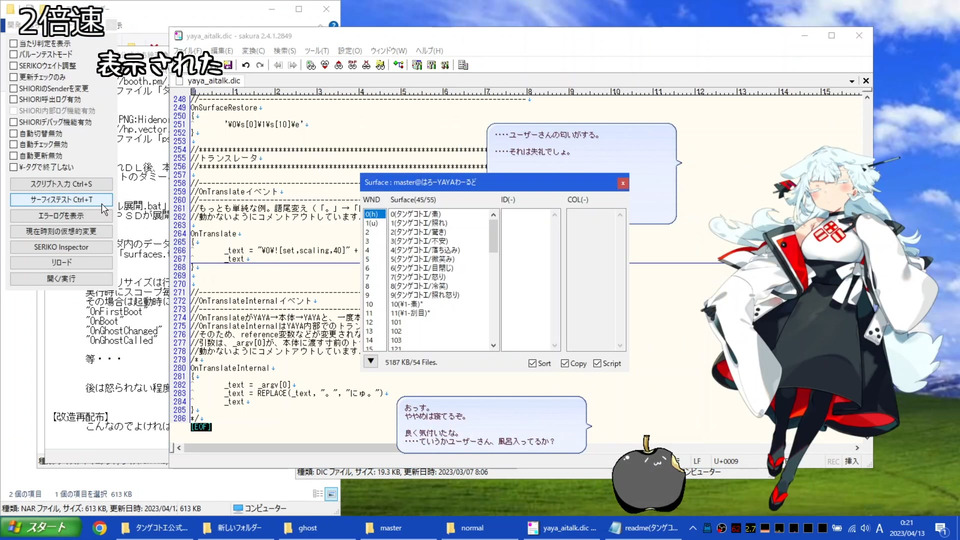Viewport: 960px width, 540px height.
Task: Click the リロード button
Action: pos(61,263)
